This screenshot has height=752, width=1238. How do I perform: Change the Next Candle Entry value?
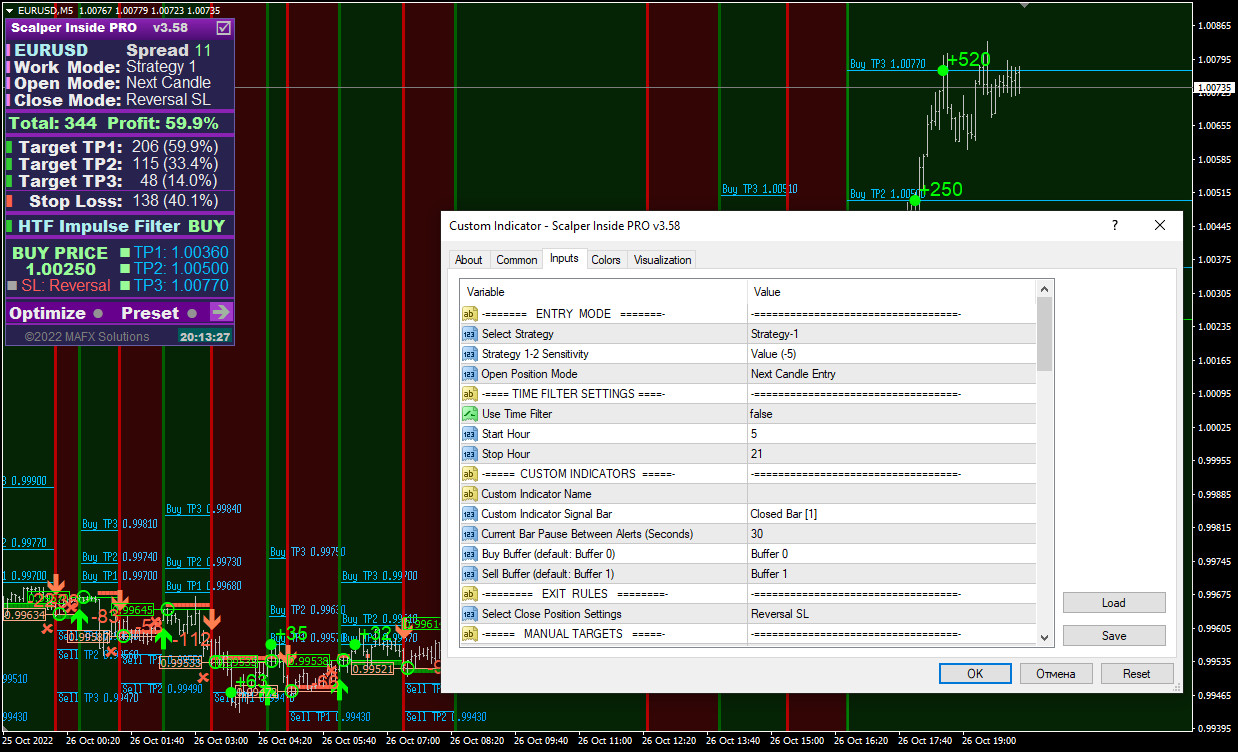(892, 374)
